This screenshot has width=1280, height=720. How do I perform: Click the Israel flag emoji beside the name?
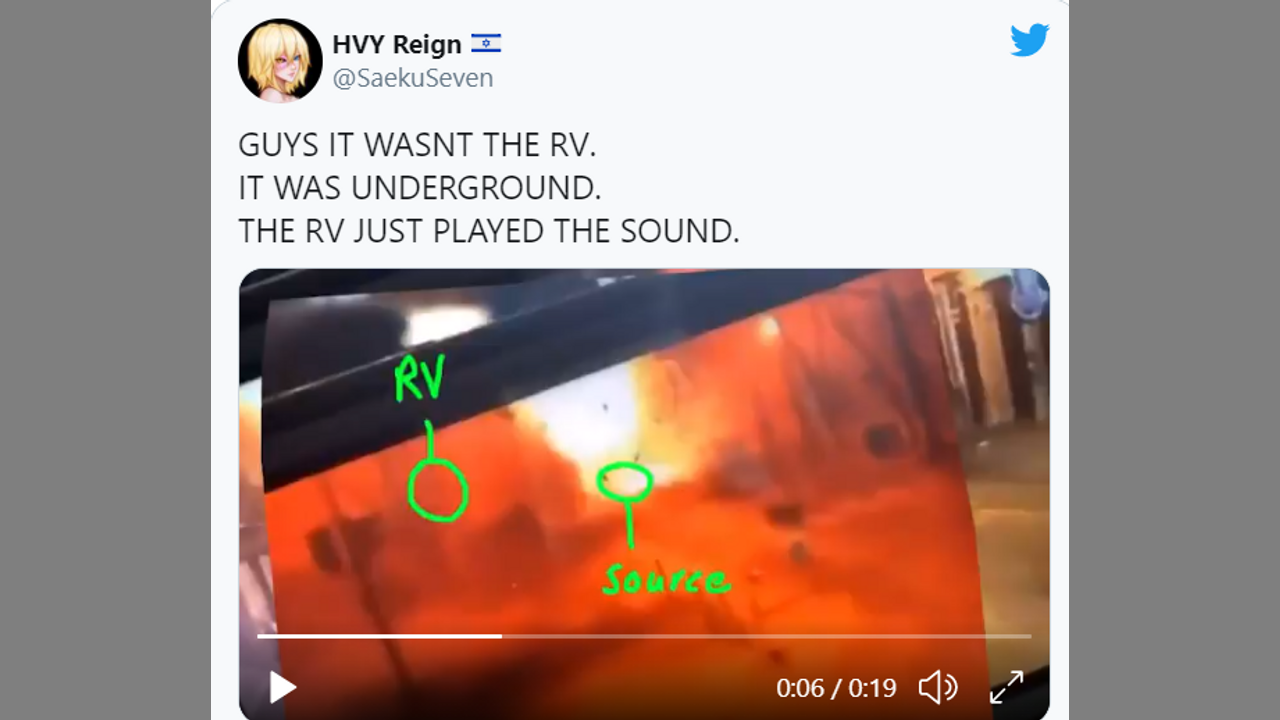pos(486,44)
